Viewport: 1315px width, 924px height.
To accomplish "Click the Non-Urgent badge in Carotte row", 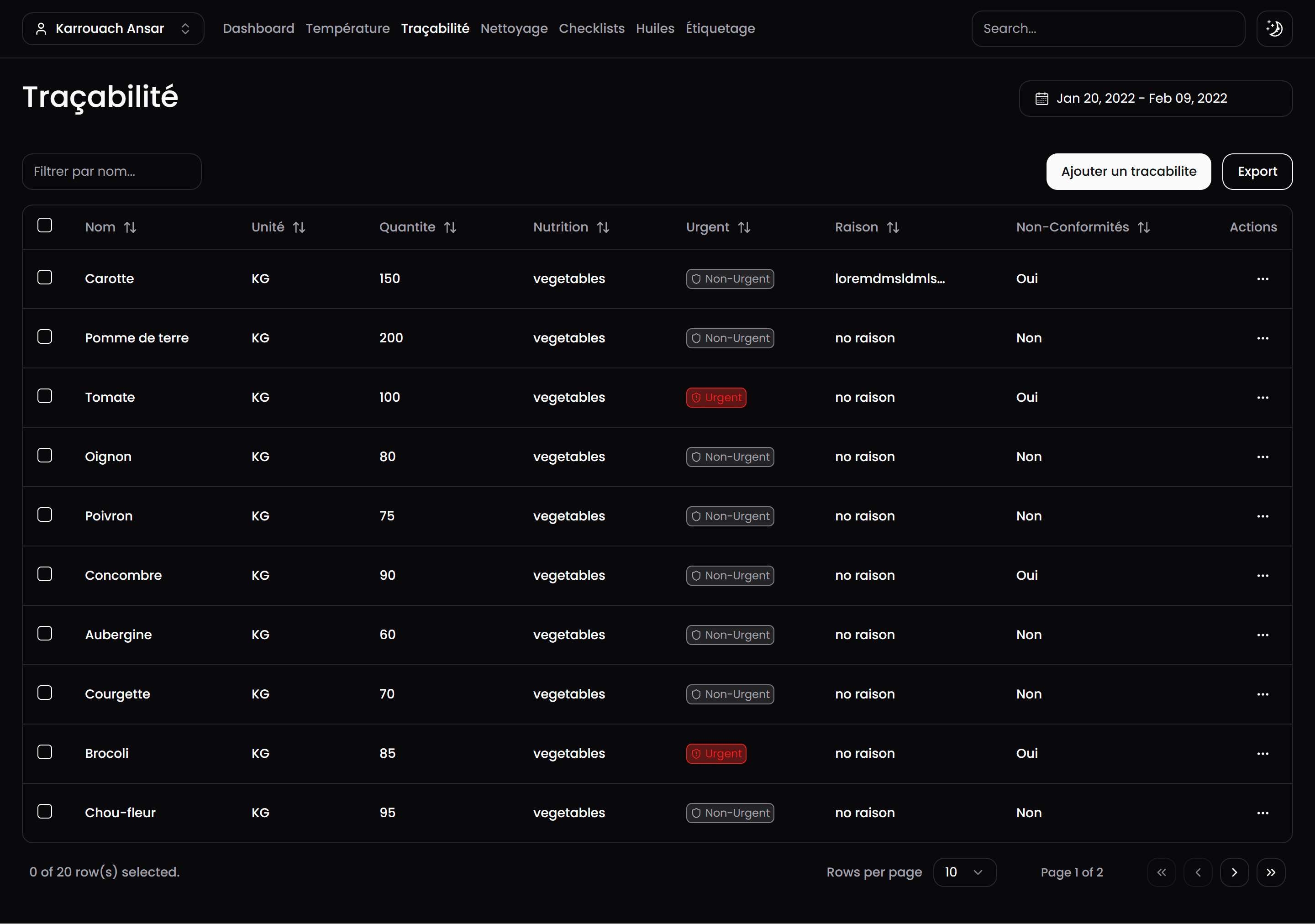I will (730, 279).
